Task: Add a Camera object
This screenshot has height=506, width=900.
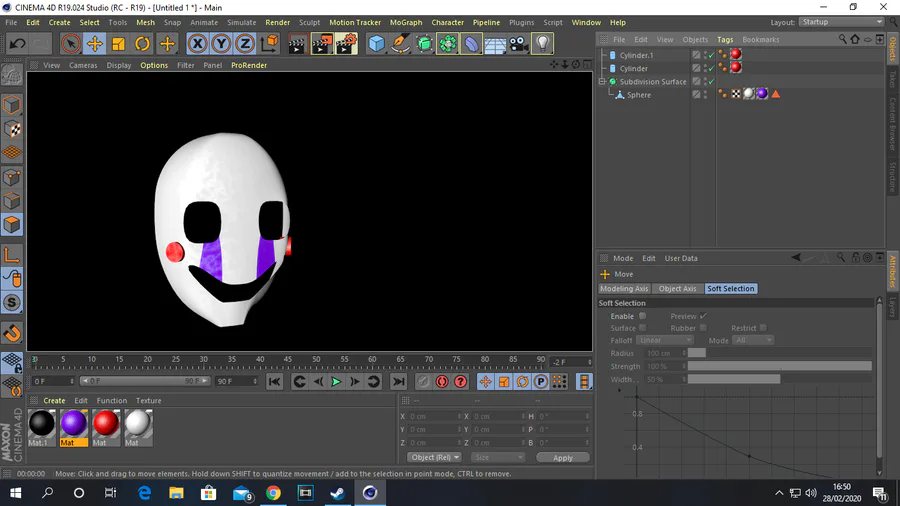Action: (x=518, y=44)
